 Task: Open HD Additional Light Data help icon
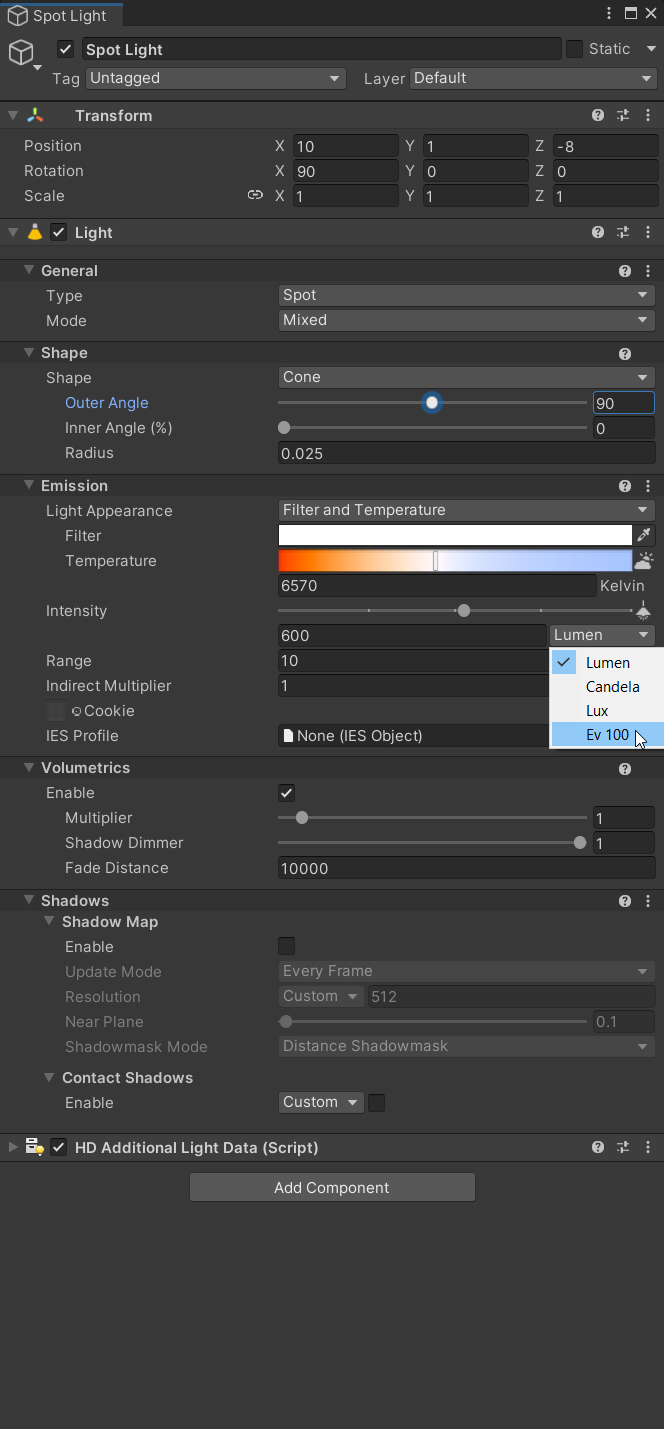pyautogui.click(x=598, y=1147)
